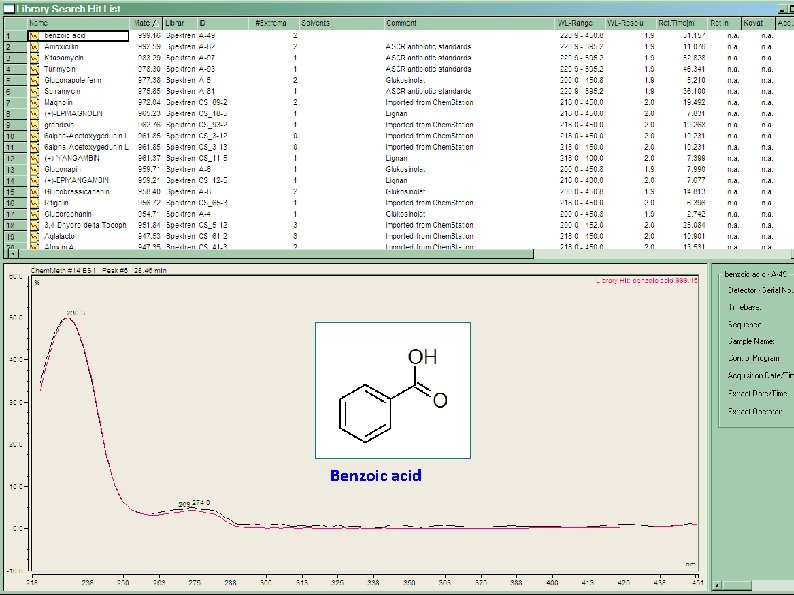This screenshot has width=794, height=595.
Task: Click the spectrum icon in row 10
Action: click(x=34, y=136)
